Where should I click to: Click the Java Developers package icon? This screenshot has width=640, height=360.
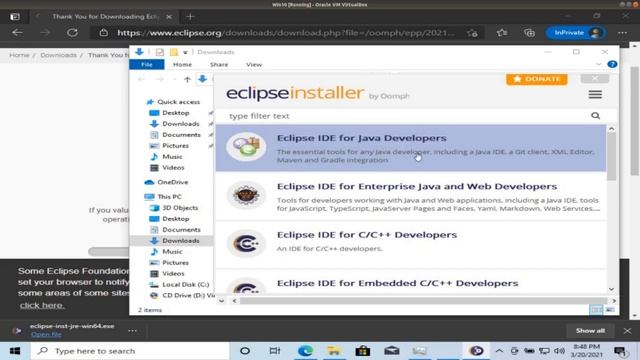[246, 147]
